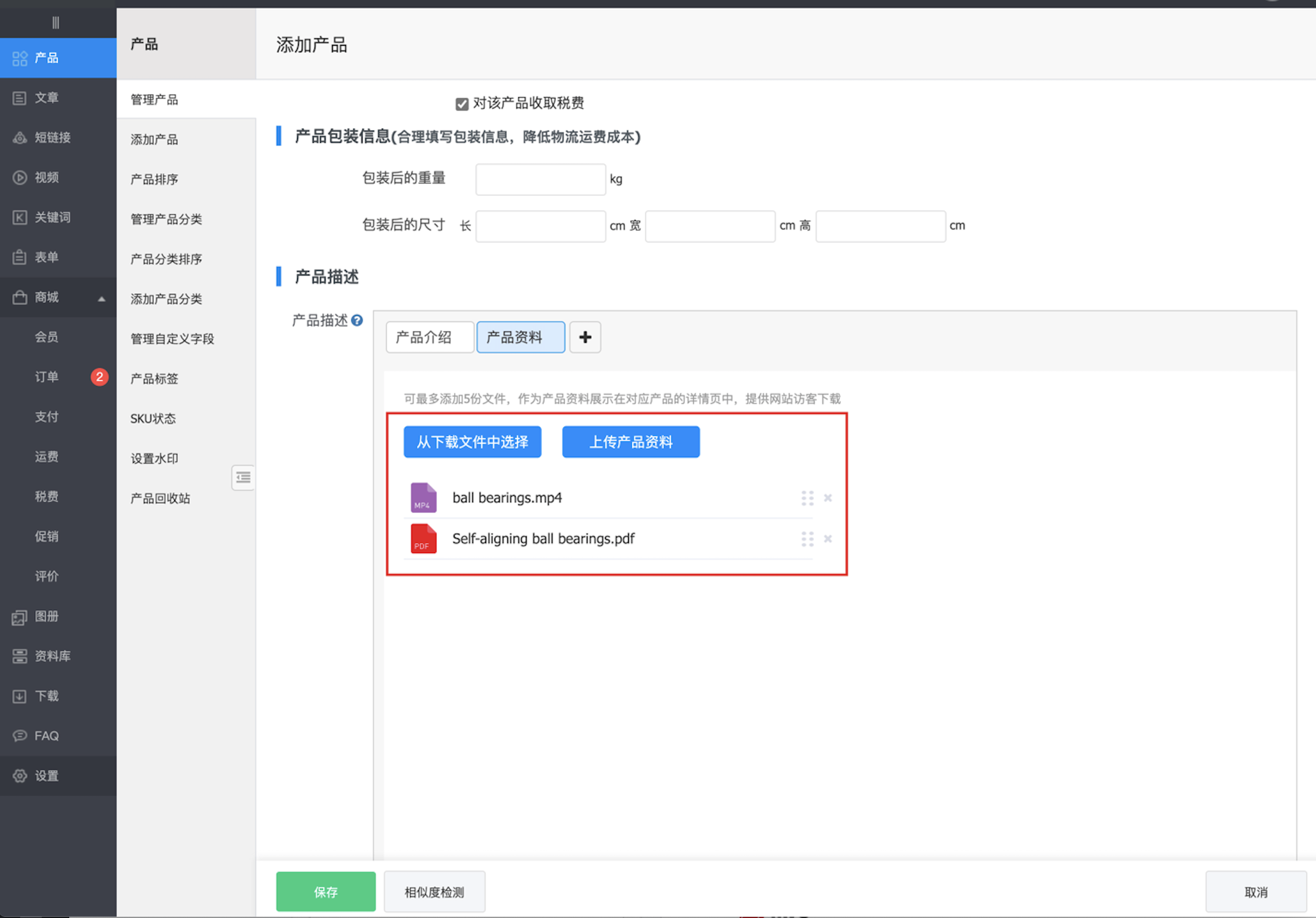Open the 图册 section
Image resolution: width=1316 pixels, height=918 pixels.
46,616
